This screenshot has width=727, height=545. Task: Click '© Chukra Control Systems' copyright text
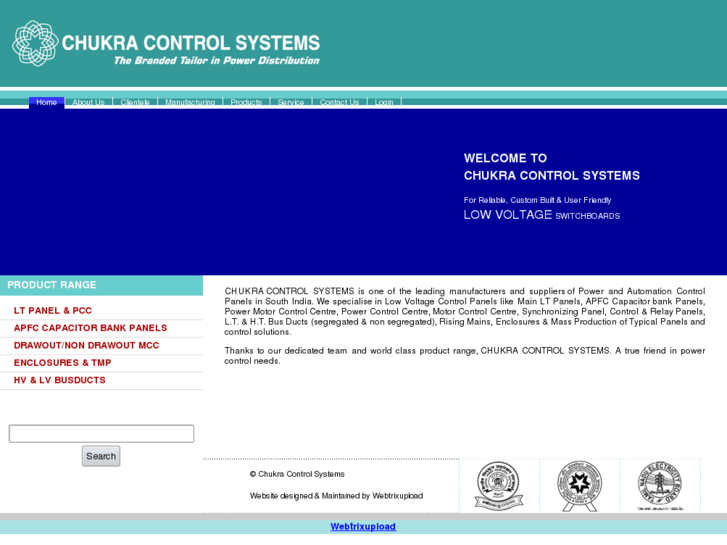pos(297,474)
